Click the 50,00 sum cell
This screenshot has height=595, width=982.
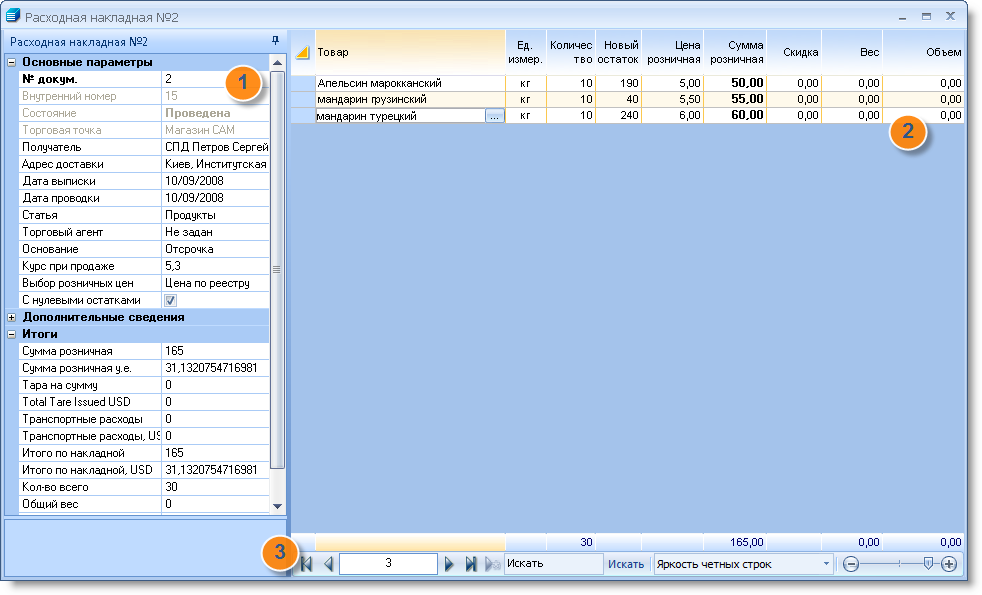point(735,83)
